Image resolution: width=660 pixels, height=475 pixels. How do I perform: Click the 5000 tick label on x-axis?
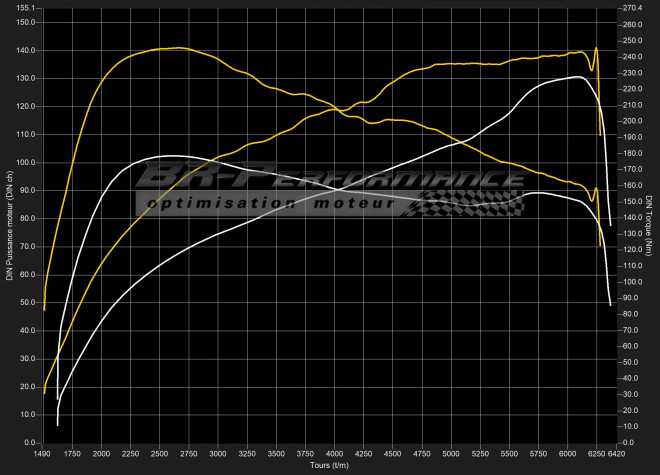pyautogui.click(x=451, y=453)
